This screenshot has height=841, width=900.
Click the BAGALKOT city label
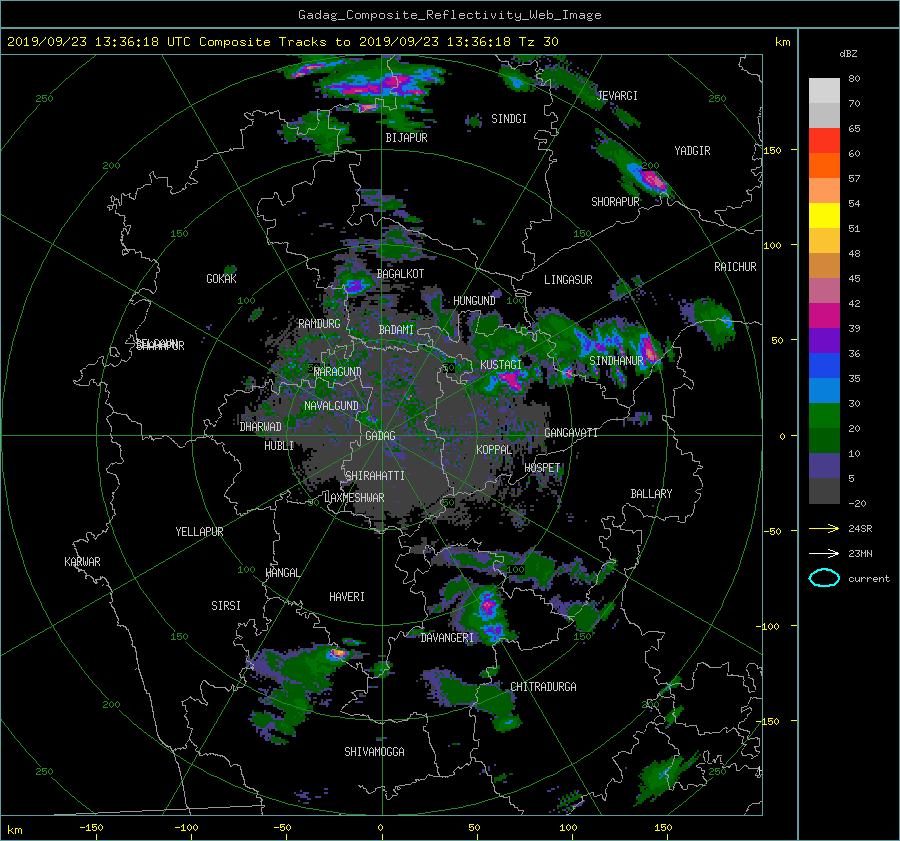point(400,274)
